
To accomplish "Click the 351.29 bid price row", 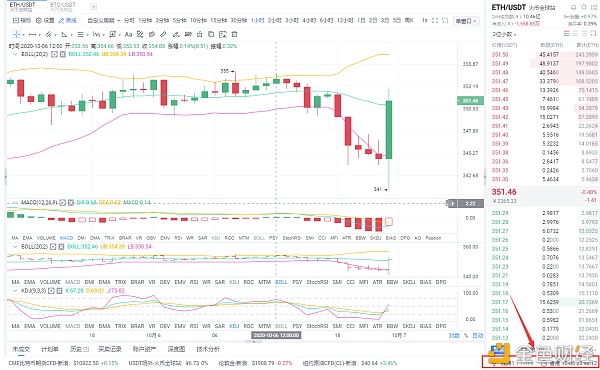I will pos(545,213).
